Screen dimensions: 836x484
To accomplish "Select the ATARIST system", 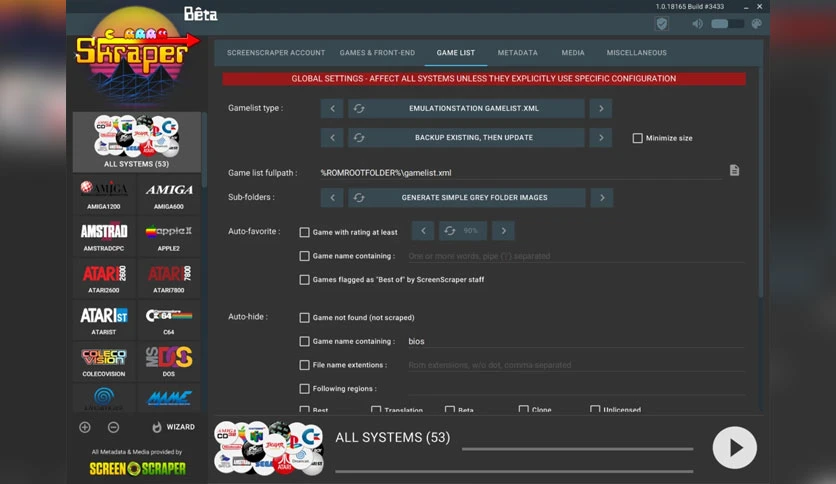I will coord(104,320).
